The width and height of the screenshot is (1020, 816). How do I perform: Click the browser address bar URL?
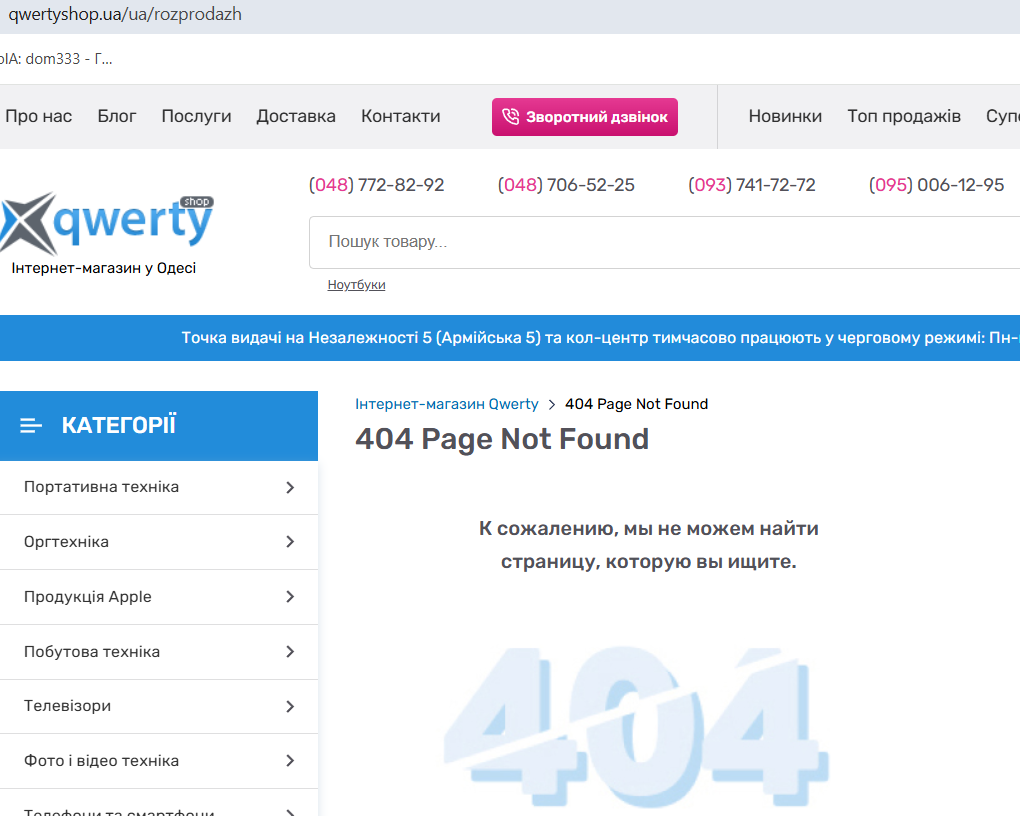[125, 15]
